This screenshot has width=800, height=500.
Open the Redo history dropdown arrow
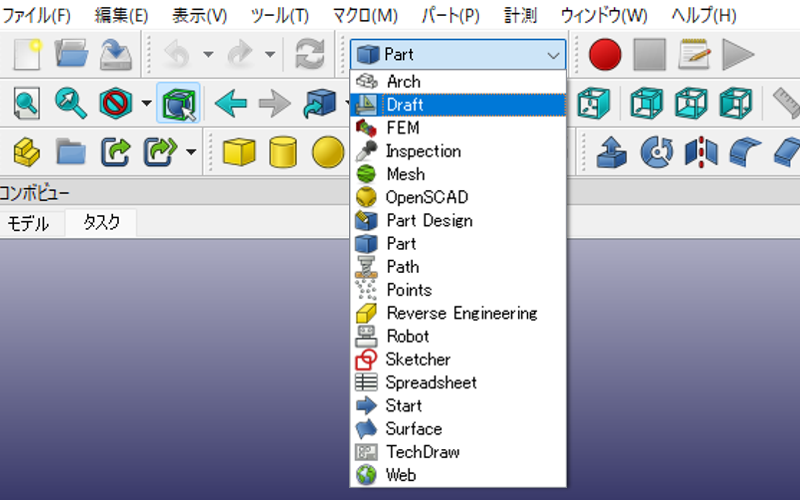tap(270, 54)
